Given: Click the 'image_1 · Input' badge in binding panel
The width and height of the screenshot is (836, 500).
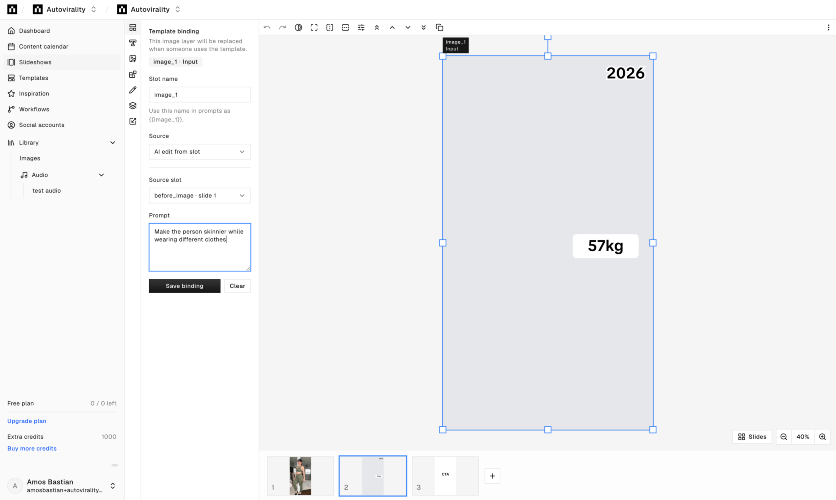Looking at the screenshot, I should click(x=175, y=62).
